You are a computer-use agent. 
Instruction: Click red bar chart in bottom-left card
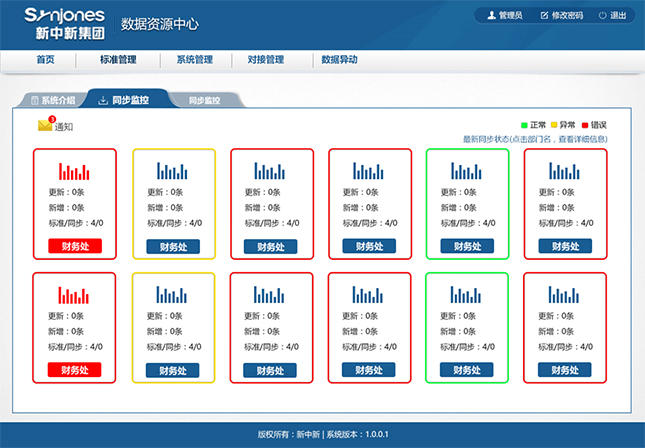click(x=74, y=294)
